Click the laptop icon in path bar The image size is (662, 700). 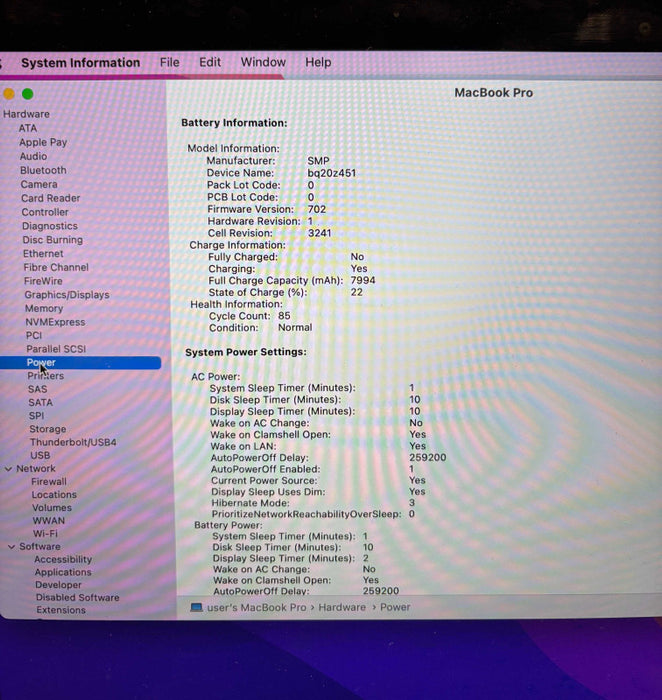coord(196,608)
